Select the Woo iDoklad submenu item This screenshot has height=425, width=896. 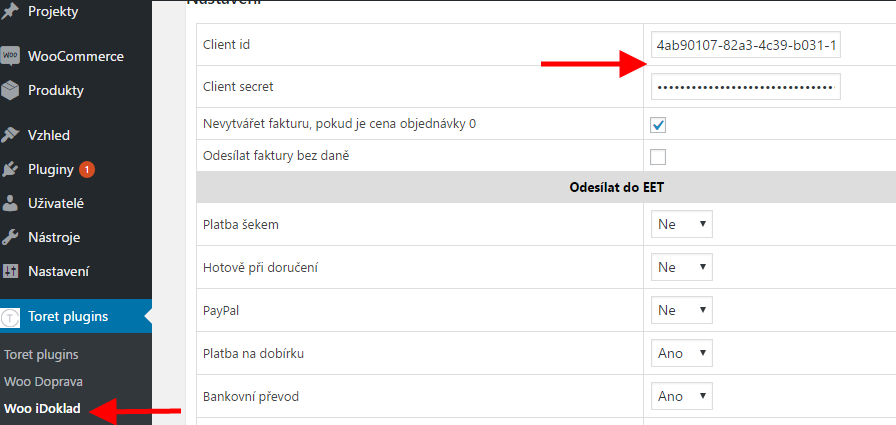click(x=42, y=409)
